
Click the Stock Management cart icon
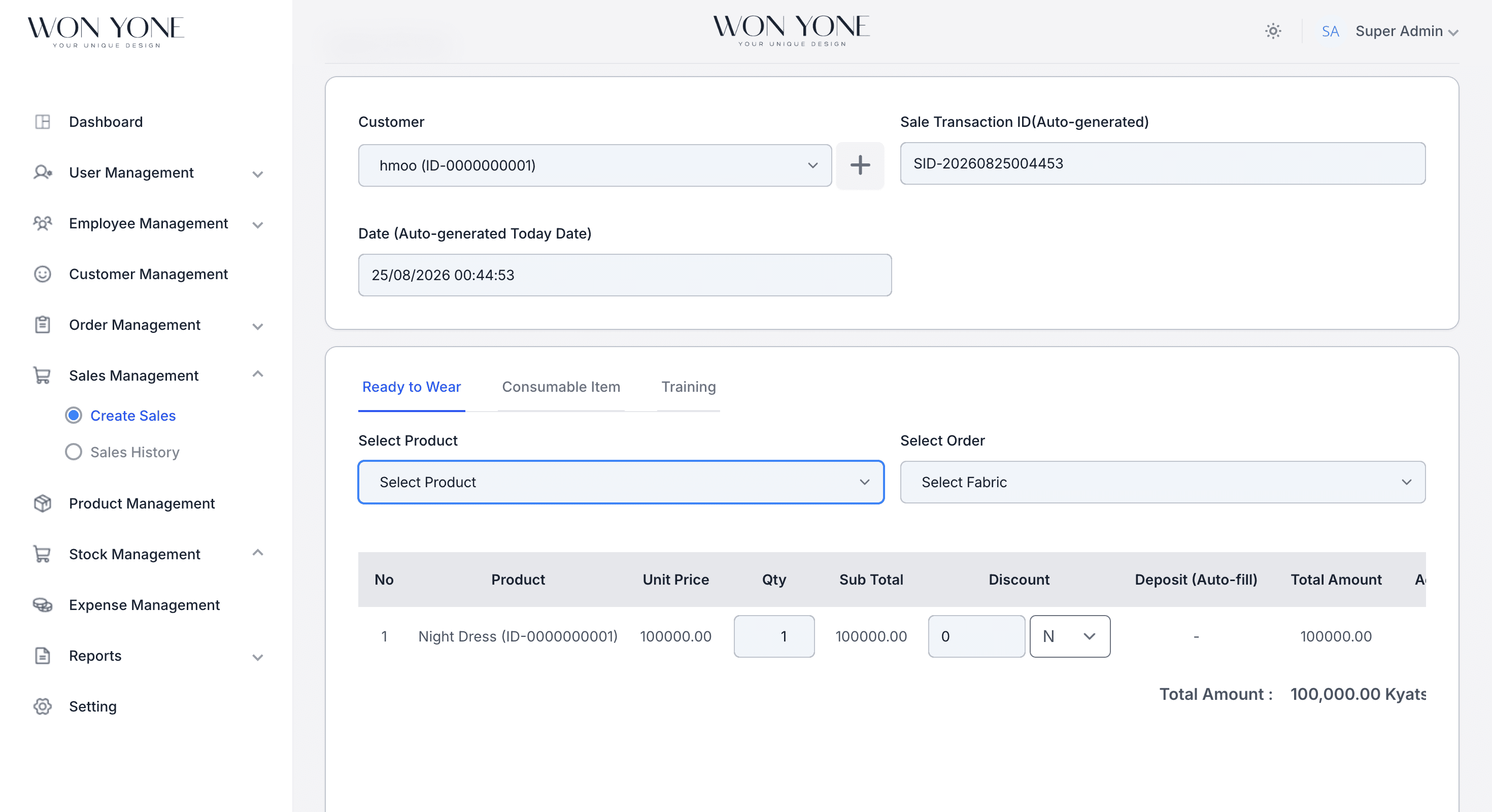tap(42, 554)
